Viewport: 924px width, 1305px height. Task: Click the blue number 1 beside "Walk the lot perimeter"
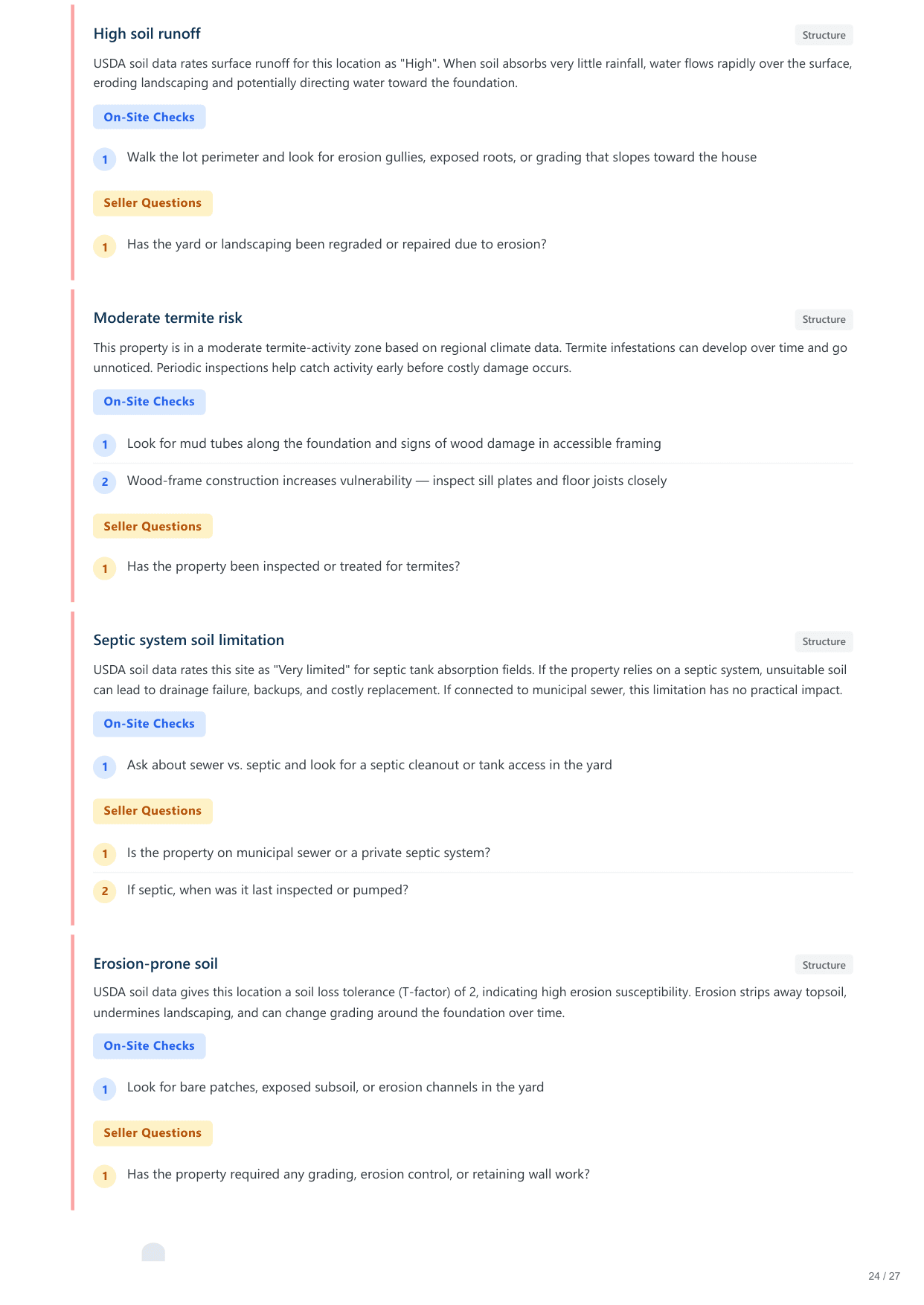click(105, 159)
